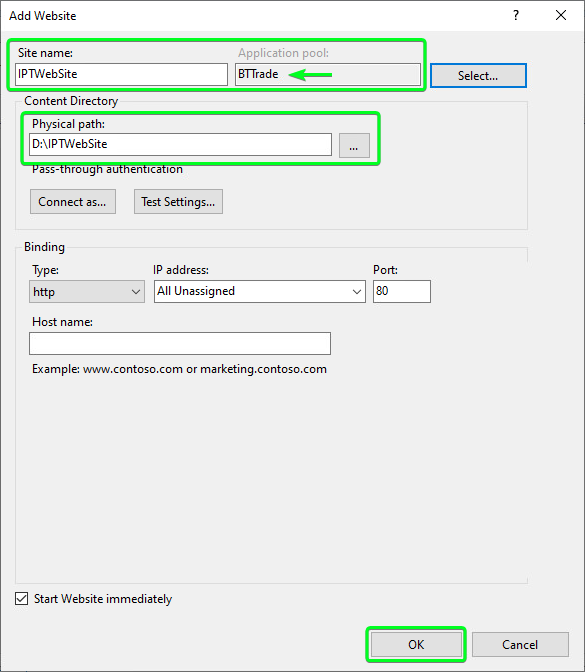Click the Add Website title text
585x672 pixels.
point(43,16)
